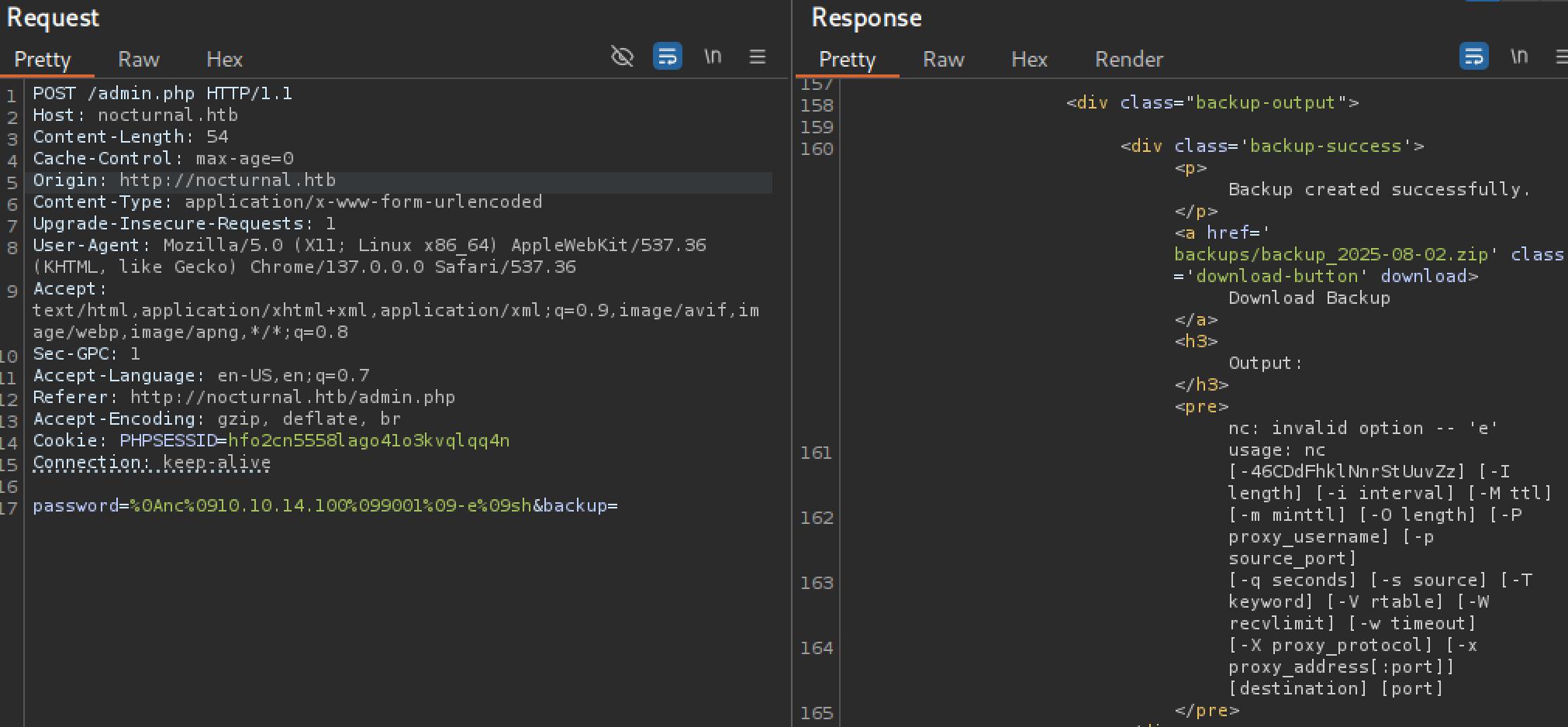The image size is (1568, 727).
Task: Click the Content-Length: 54 header
Action: (x=130, y=137)
